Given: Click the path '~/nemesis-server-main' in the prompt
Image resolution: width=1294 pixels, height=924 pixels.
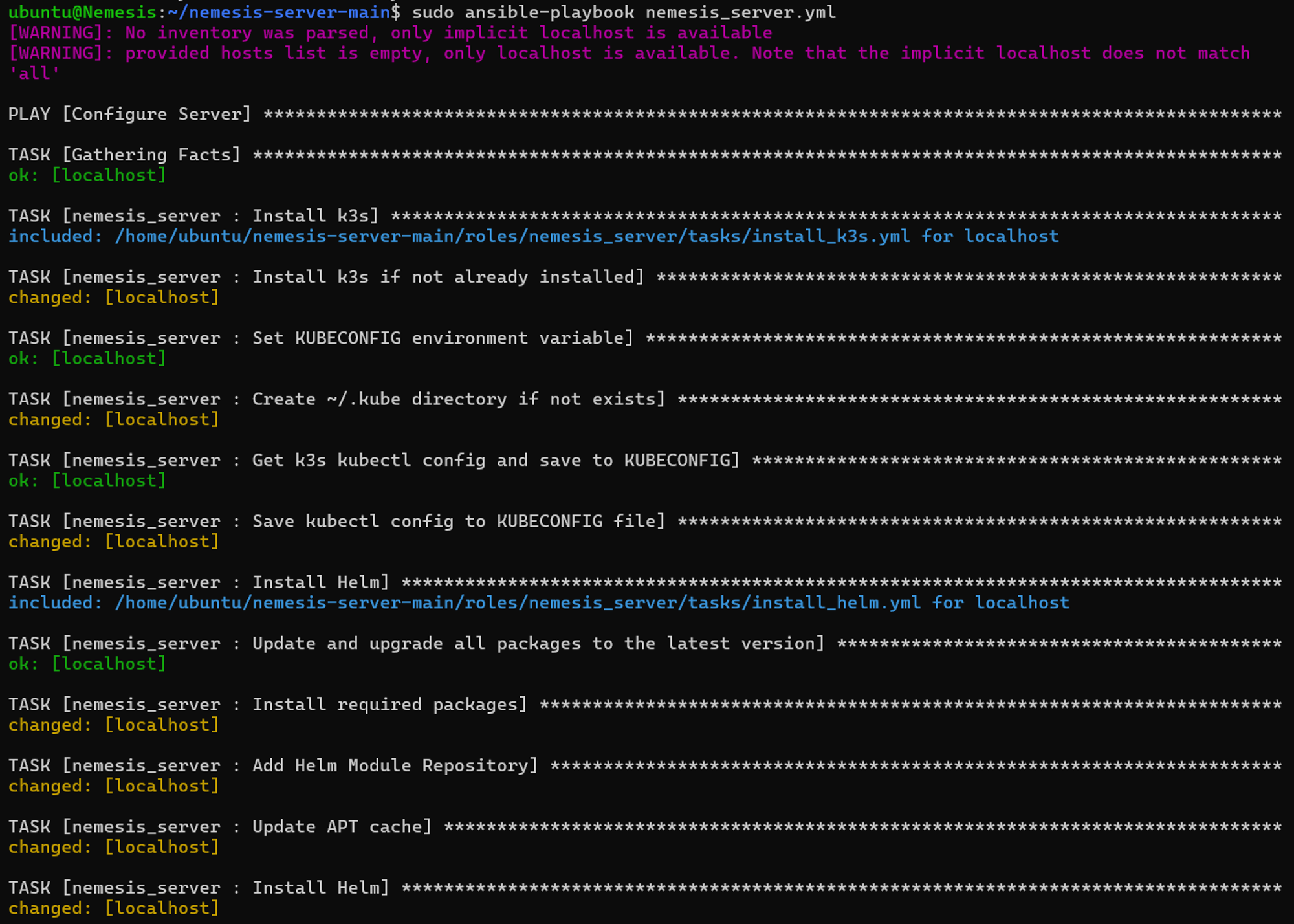Looking at the screenshot, I should point(279,12).
